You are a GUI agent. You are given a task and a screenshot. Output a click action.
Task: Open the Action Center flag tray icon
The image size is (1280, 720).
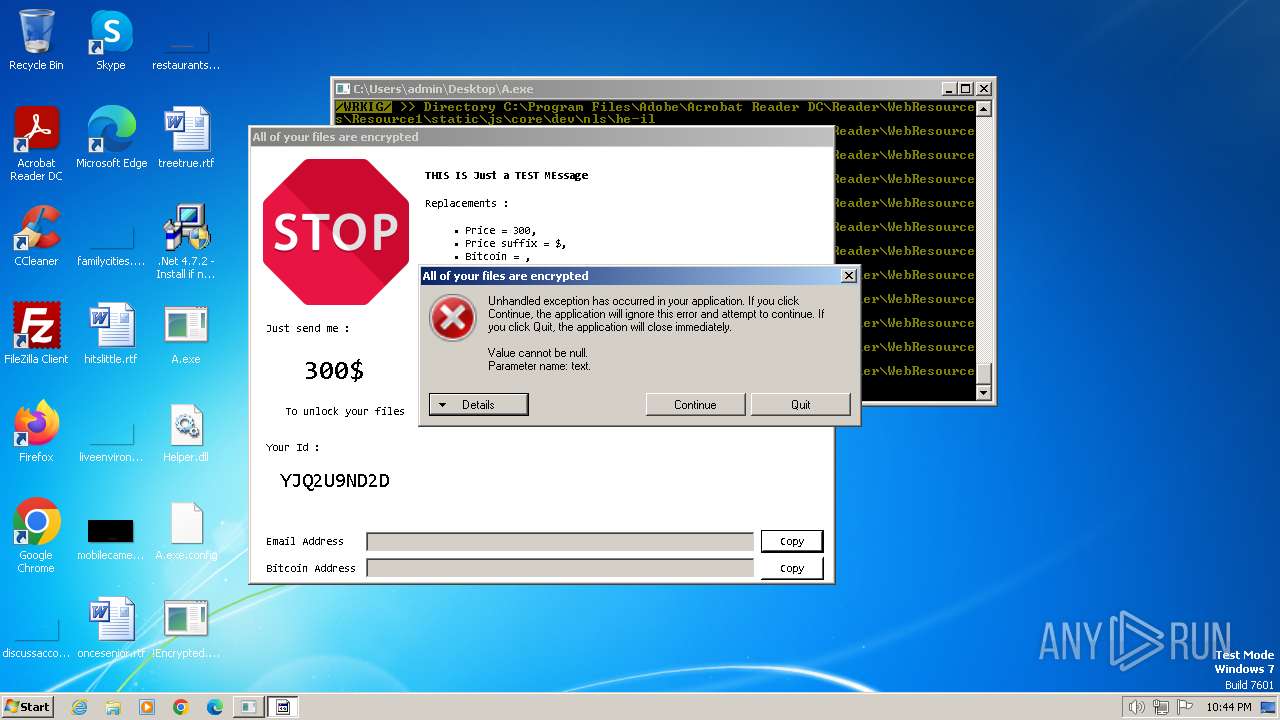[x=1185, y=707]
